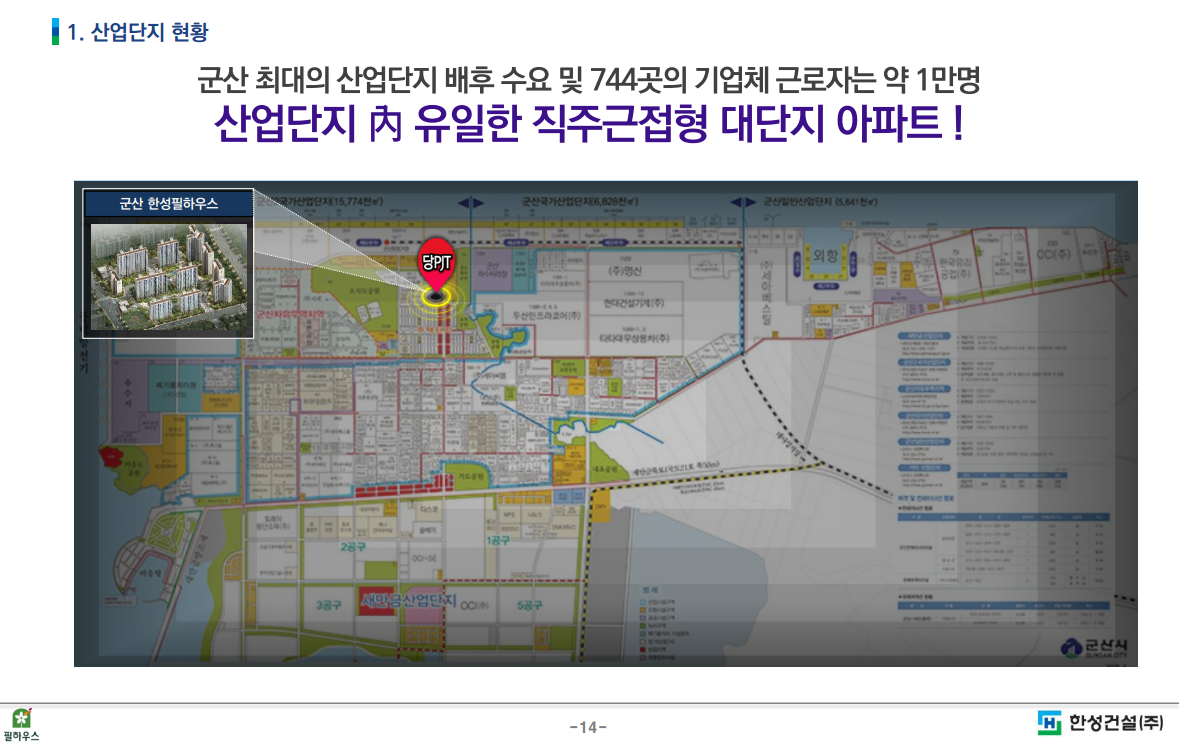The height and width of the screenshot is (743, 1179).
Task: Click the 군산시 city emblem on map
Action: click(1071, 647)
